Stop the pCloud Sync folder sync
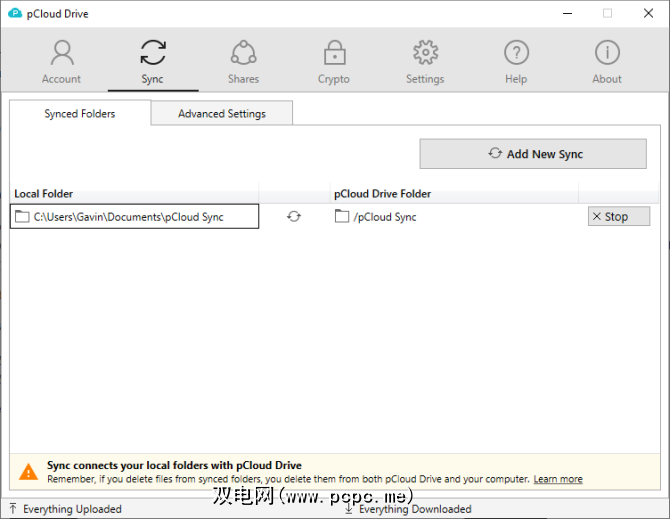Image resolution: width=670 pixels, height=519 pixels. pos(619,217)
